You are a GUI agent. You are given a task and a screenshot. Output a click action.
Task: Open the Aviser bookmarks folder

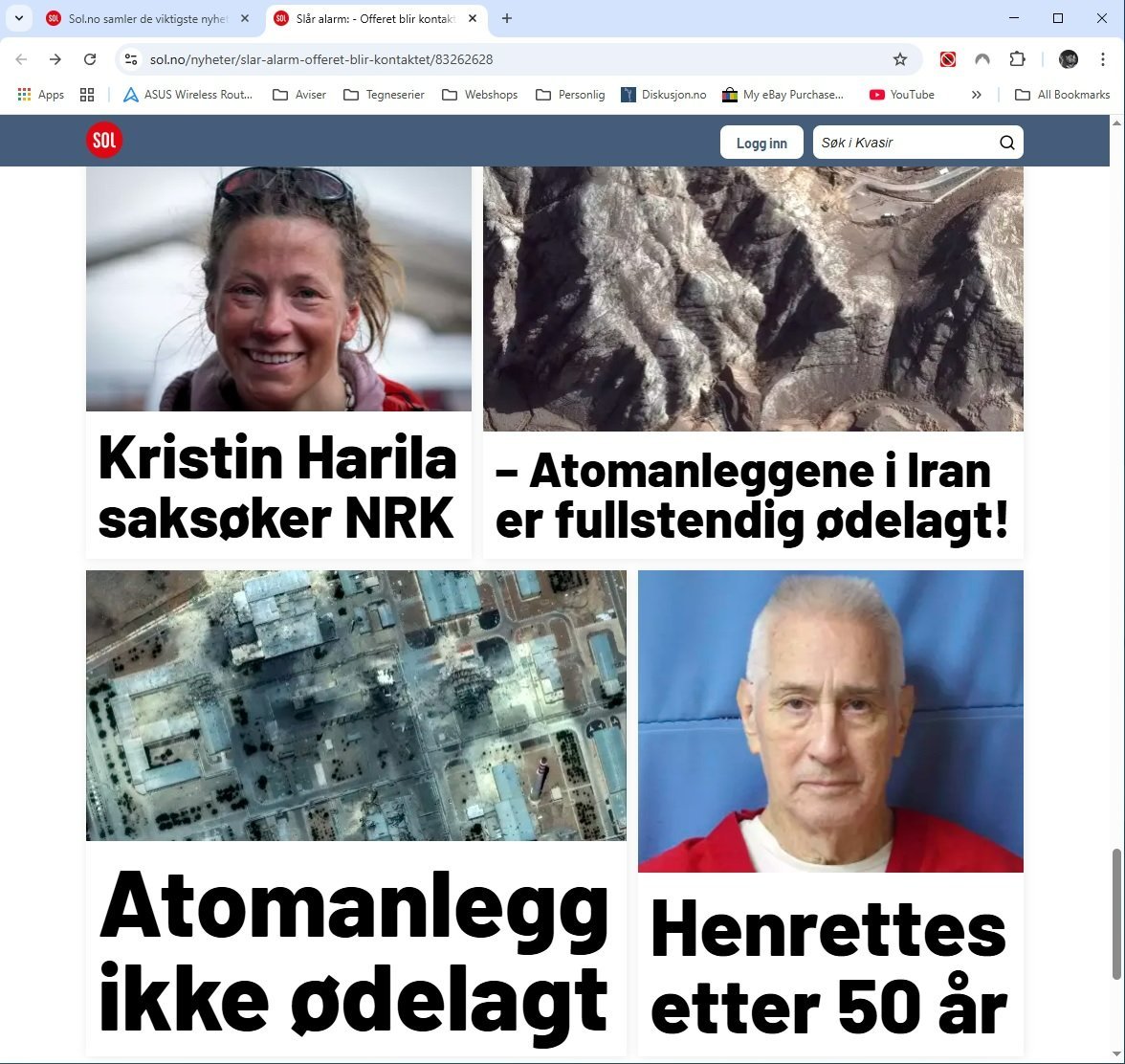299,95
